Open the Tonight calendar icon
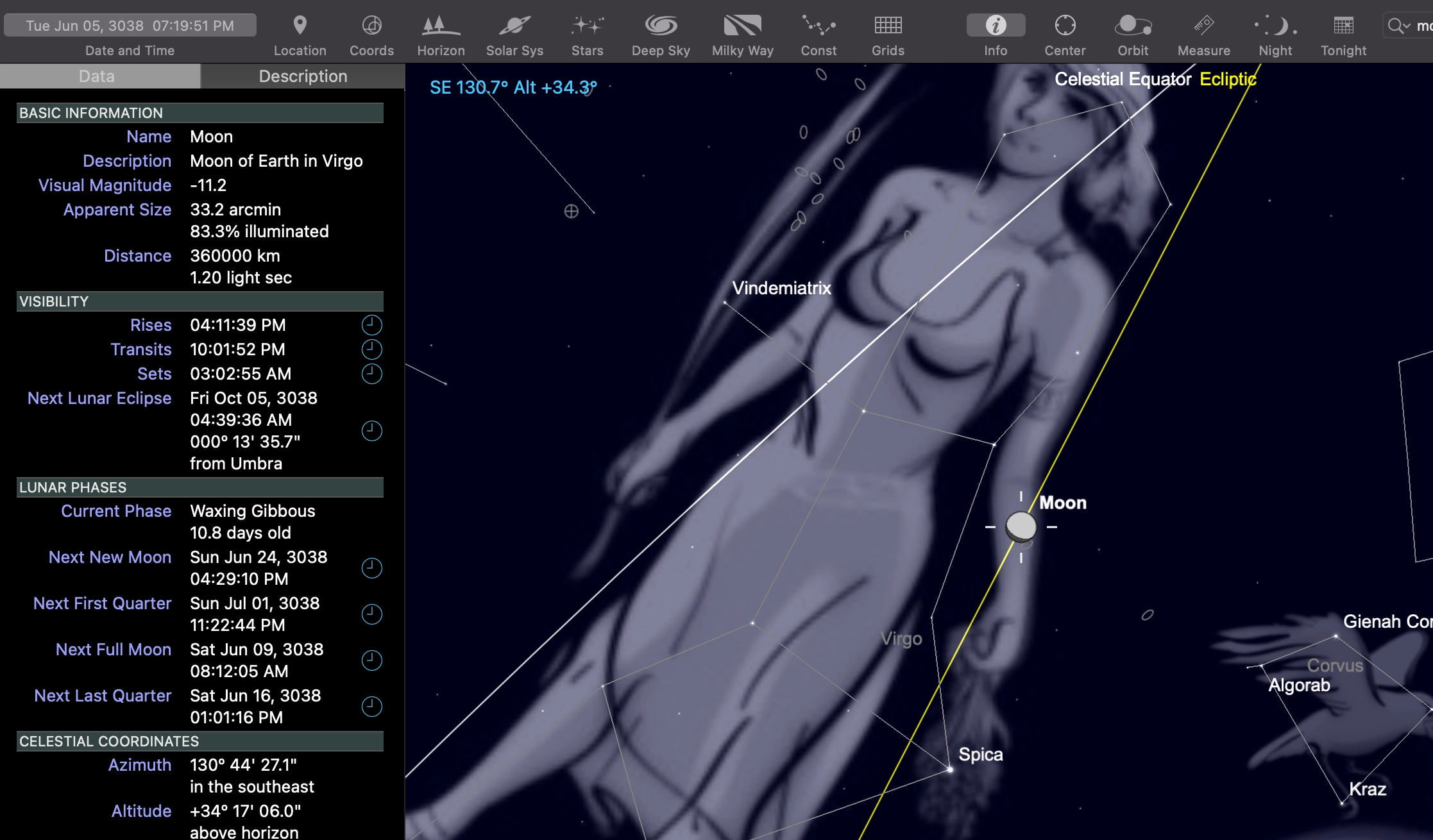The width and height of the screenshot is (1433, 840). [x=1343, y=26]
